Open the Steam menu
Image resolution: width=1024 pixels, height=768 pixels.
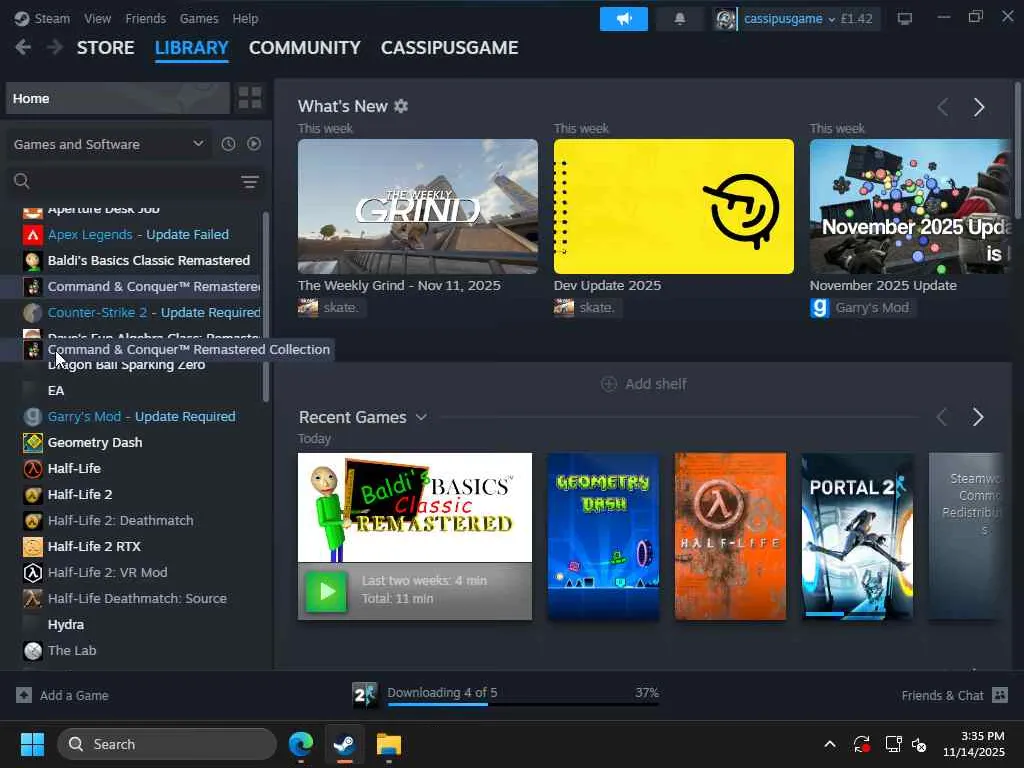click(52, 19)
